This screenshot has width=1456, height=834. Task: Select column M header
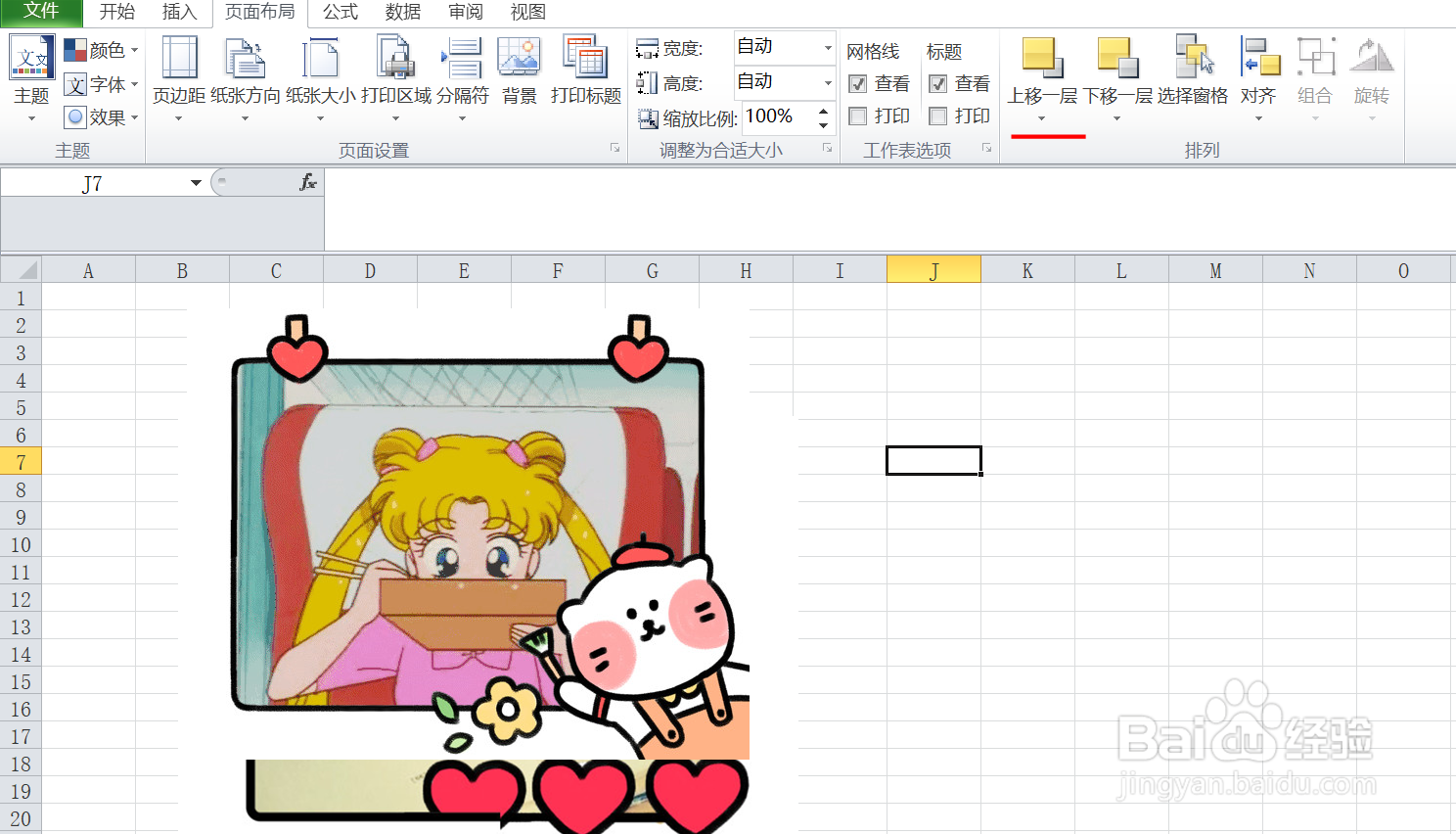pyautogui.click(x=1215, y=270)
